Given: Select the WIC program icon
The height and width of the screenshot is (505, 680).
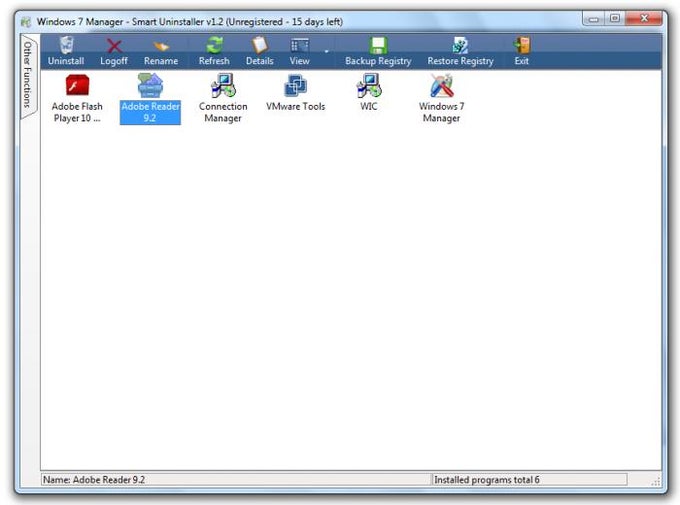Looking at the screenshot, I should tap(369, 85).
